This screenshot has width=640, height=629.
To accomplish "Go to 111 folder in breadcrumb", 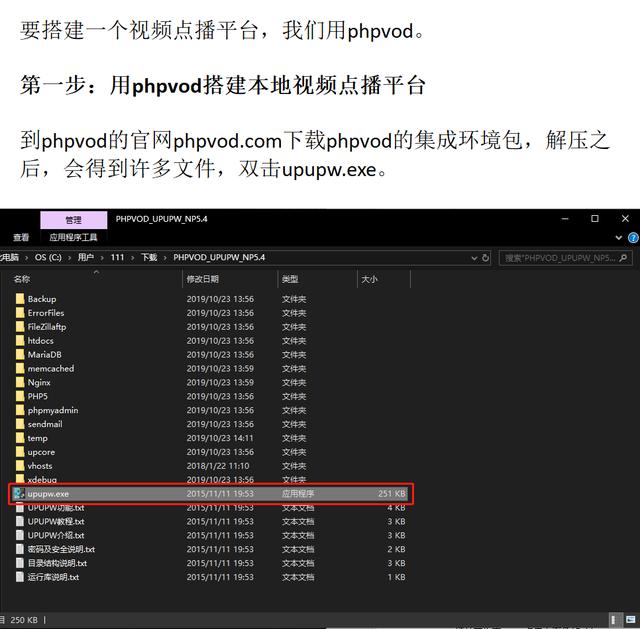I will tap(117, 257).
